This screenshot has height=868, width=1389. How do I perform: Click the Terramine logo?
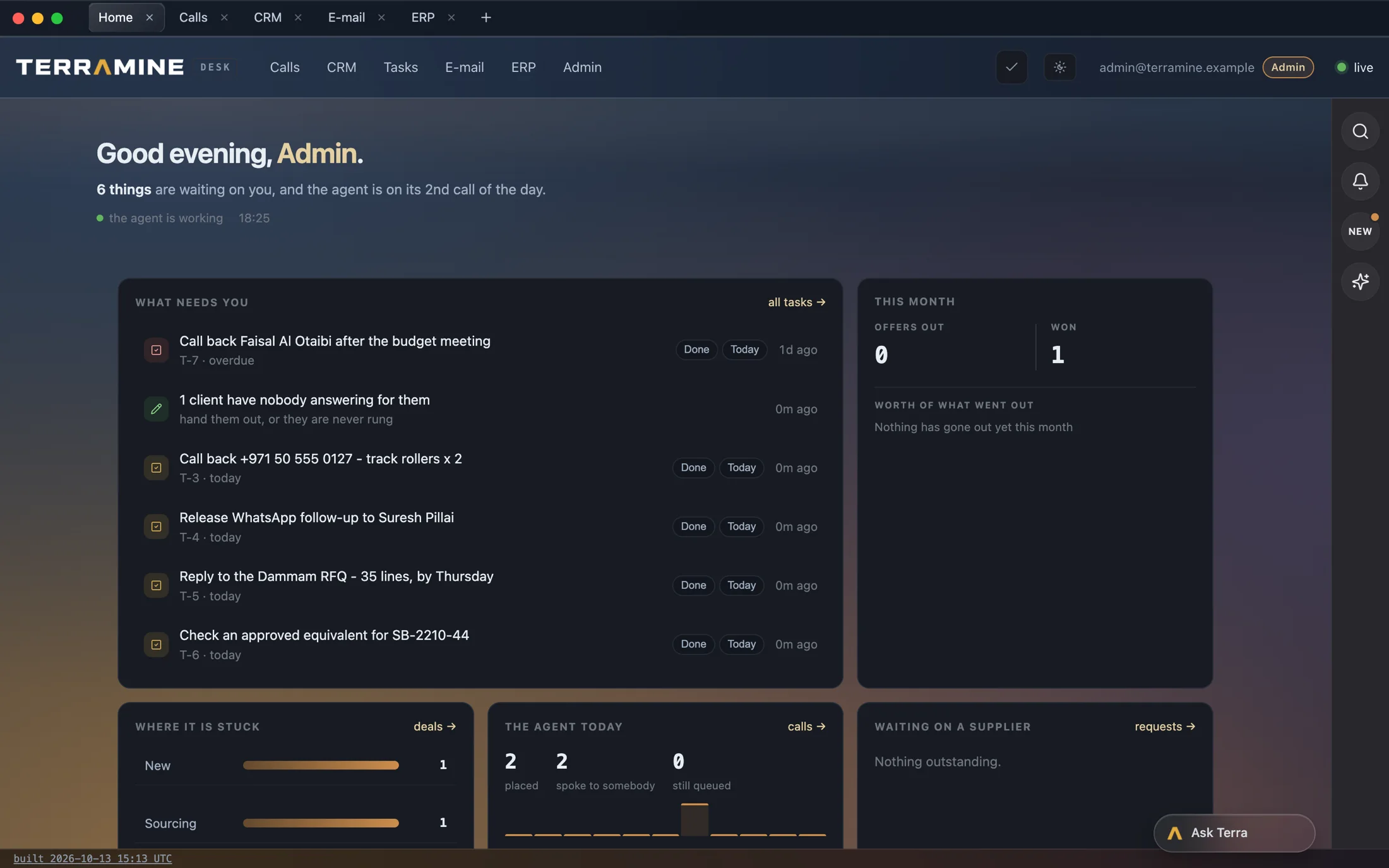(100, 67)
